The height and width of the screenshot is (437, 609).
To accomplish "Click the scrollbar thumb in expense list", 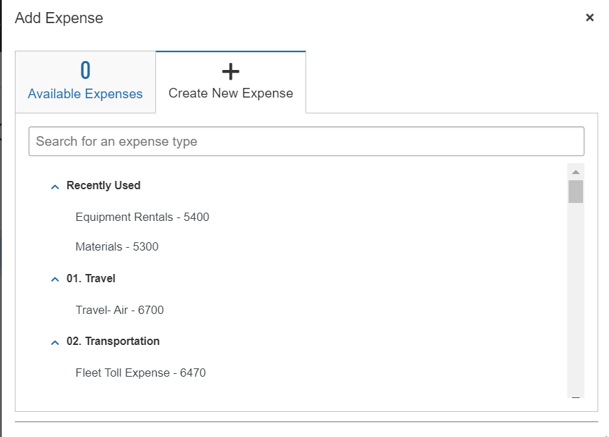I will (576, 192).
